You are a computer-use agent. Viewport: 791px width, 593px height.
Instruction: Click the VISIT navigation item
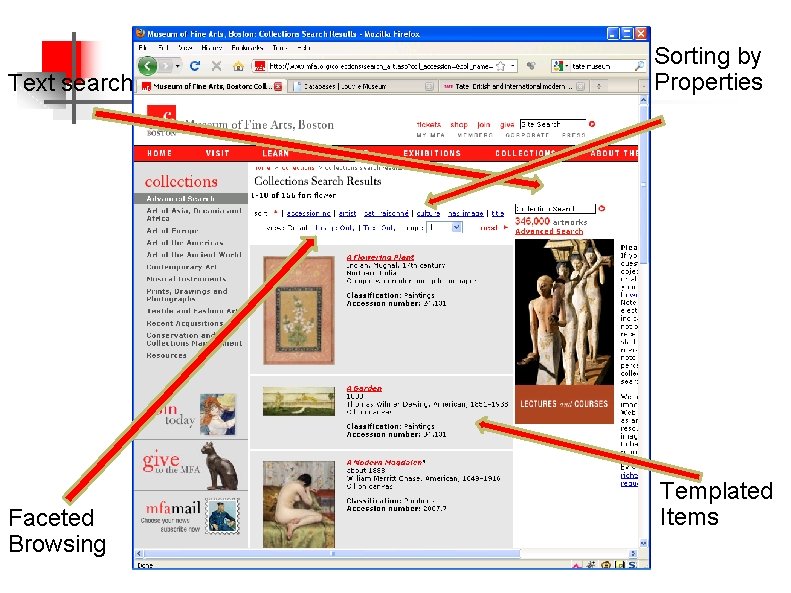[x=217, y=153]
